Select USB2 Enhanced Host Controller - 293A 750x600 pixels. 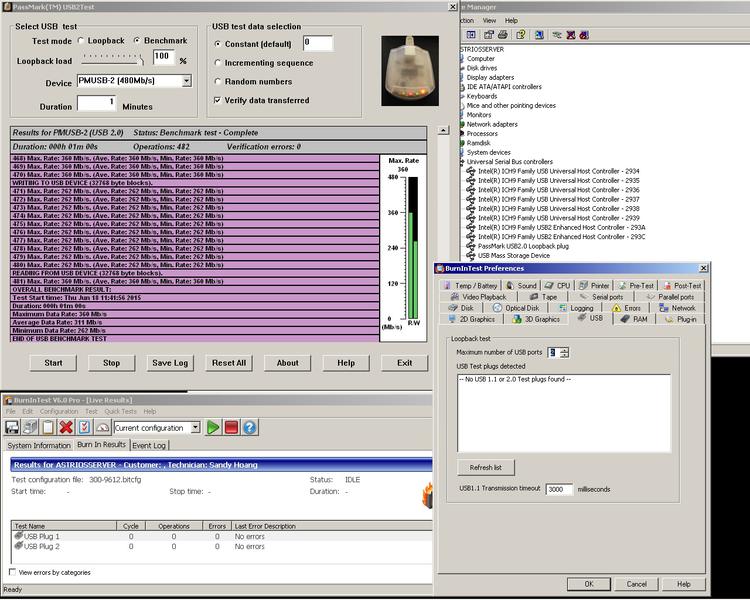click(x=562, y=227)
